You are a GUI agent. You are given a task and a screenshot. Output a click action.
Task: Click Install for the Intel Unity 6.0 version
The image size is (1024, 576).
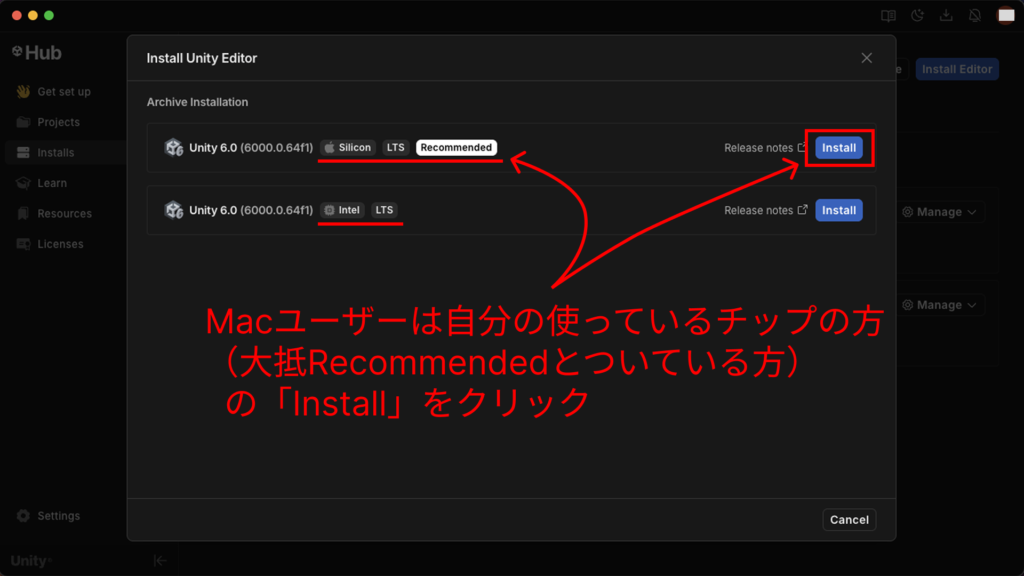click(838, 210)
